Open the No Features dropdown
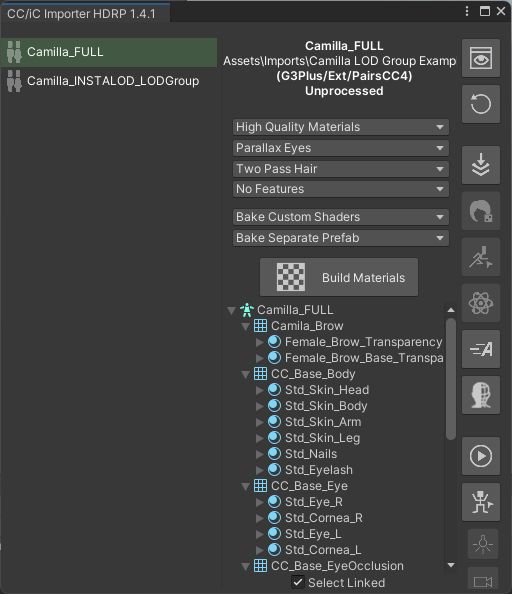 (340, 189)
